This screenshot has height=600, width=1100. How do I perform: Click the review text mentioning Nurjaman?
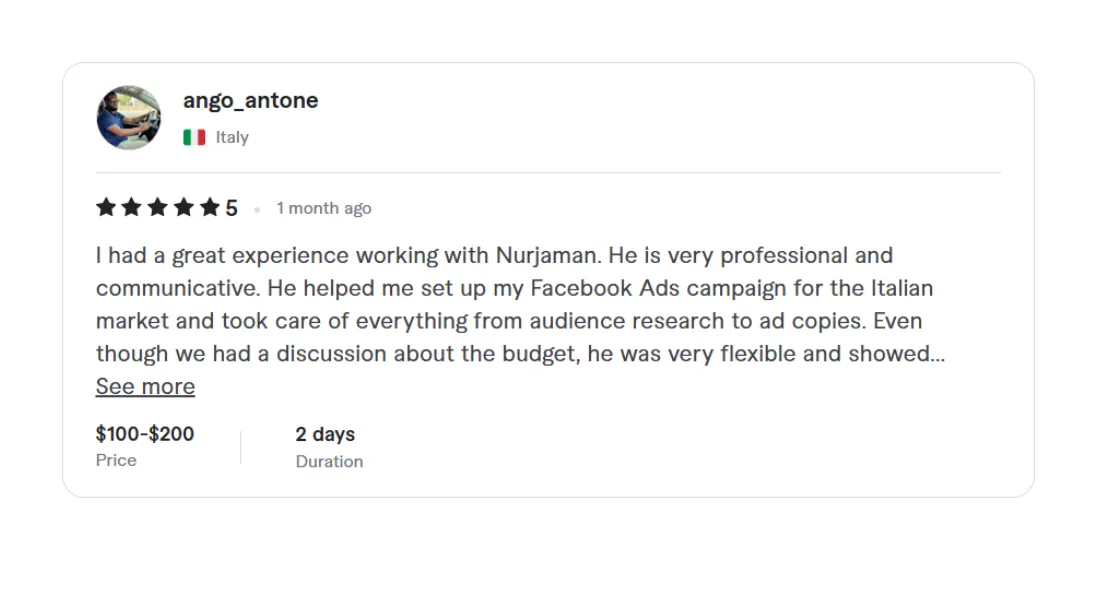pos(494,256)
